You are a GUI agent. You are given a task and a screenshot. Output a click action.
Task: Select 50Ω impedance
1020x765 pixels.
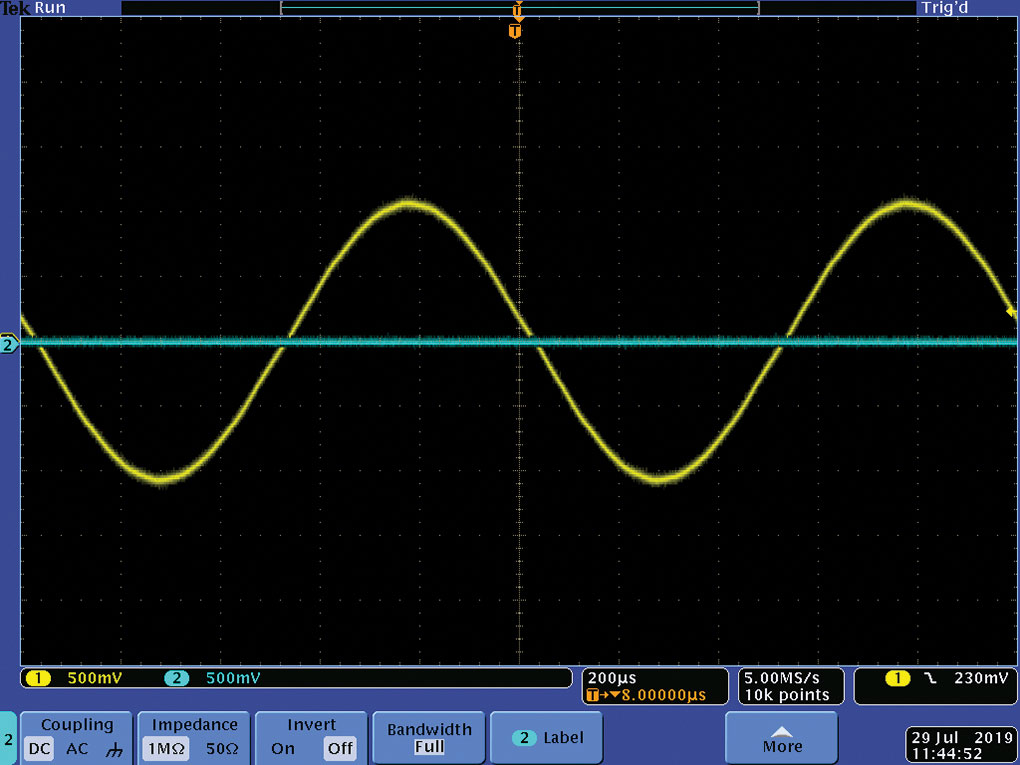click(222, 749)
